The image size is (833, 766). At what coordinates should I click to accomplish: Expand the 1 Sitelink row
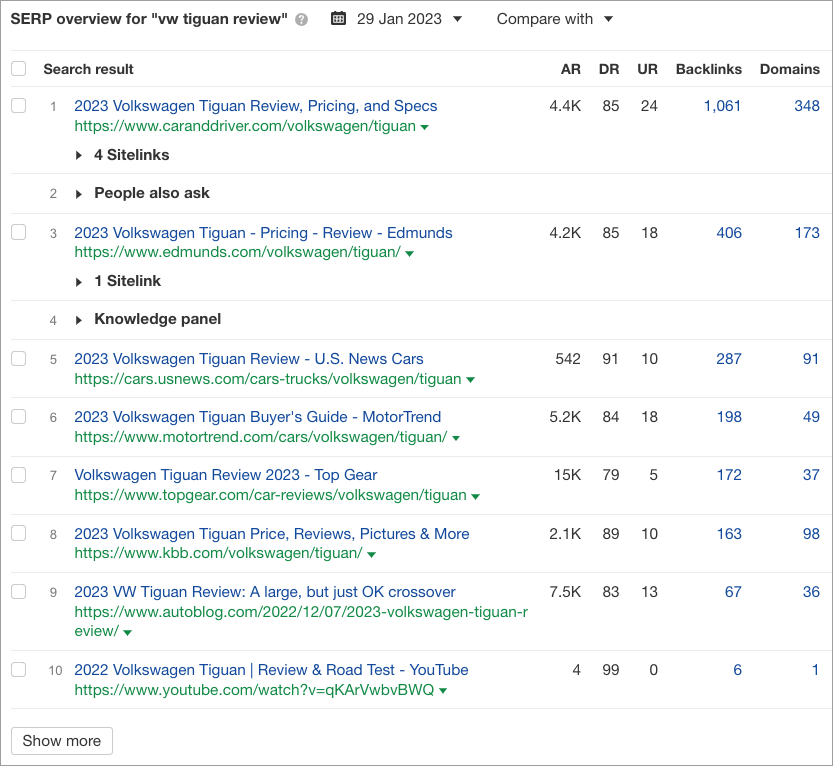coord(79,282)
